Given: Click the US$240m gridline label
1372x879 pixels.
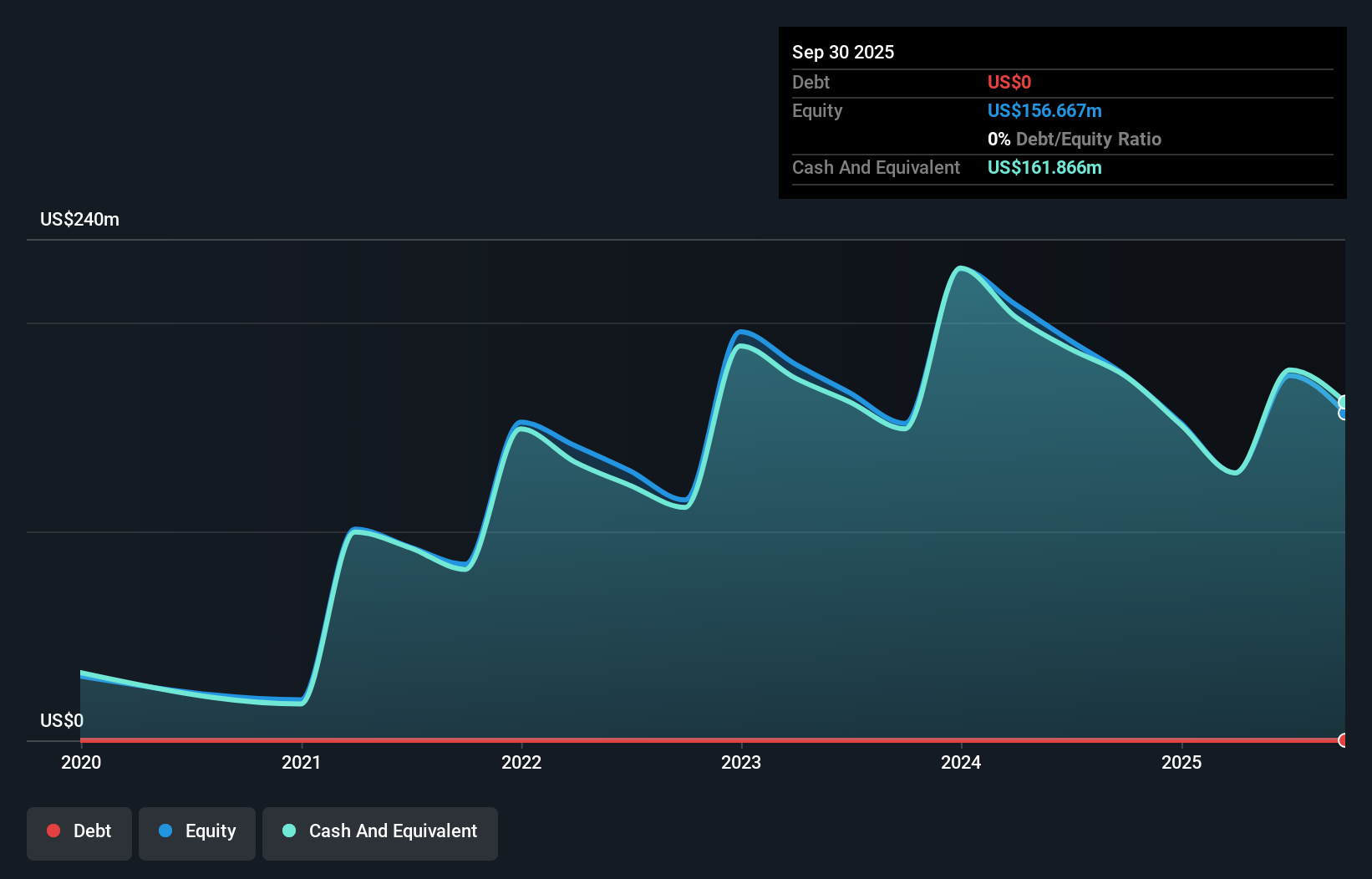Looking at the screenshot, I should tap(79, 219).
